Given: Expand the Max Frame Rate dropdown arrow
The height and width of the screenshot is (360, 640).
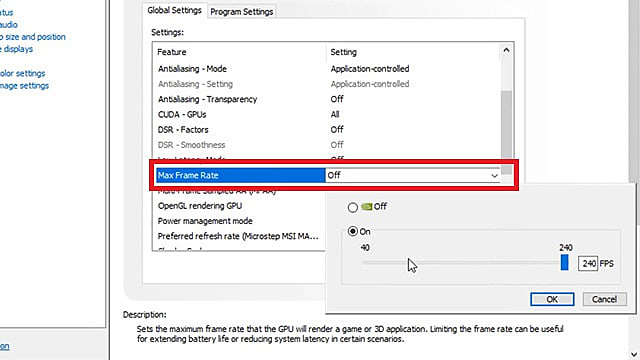Looking at the screenshot, I should [494, 176].
